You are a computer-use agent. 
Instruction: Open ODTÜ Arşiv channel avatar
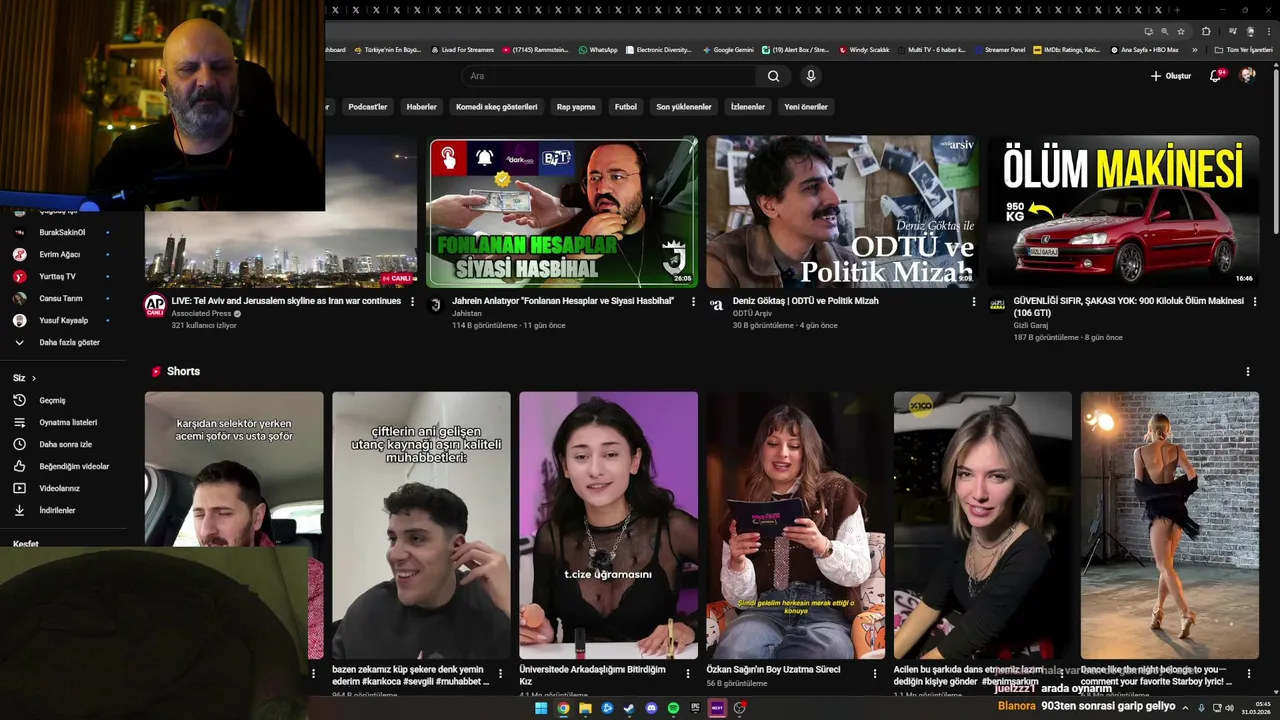click(716, 304)
